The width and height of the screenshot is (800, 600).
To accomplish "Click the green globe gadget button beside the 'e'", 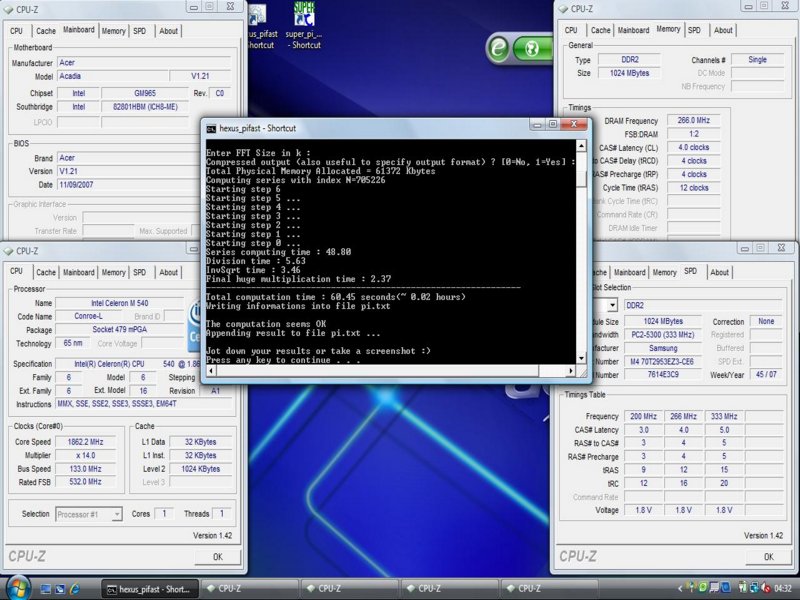I will click(531, 49).
